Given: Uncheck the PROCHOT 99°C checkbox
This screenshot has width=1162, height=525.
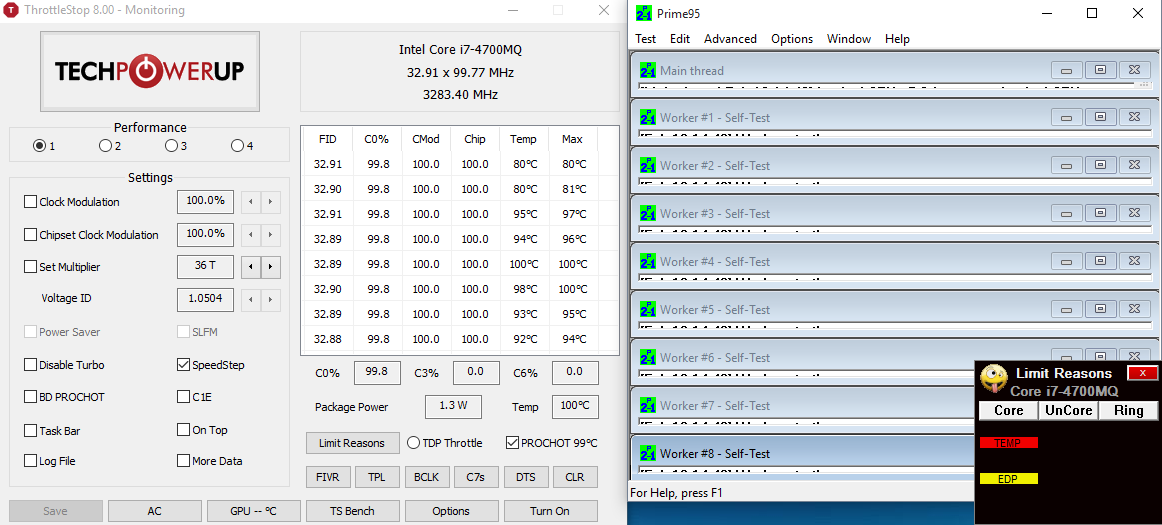Looking at the screenshot, I should point(512,443).
